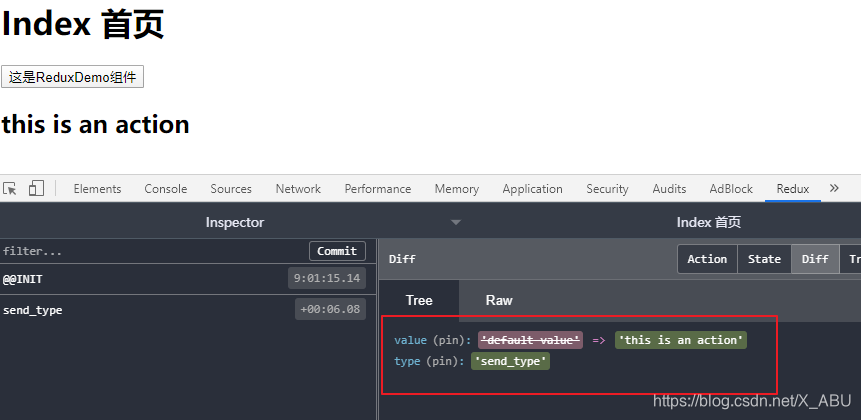Focus the filter... input field
The image size is (861, 420).
click(x=154, y=251)
